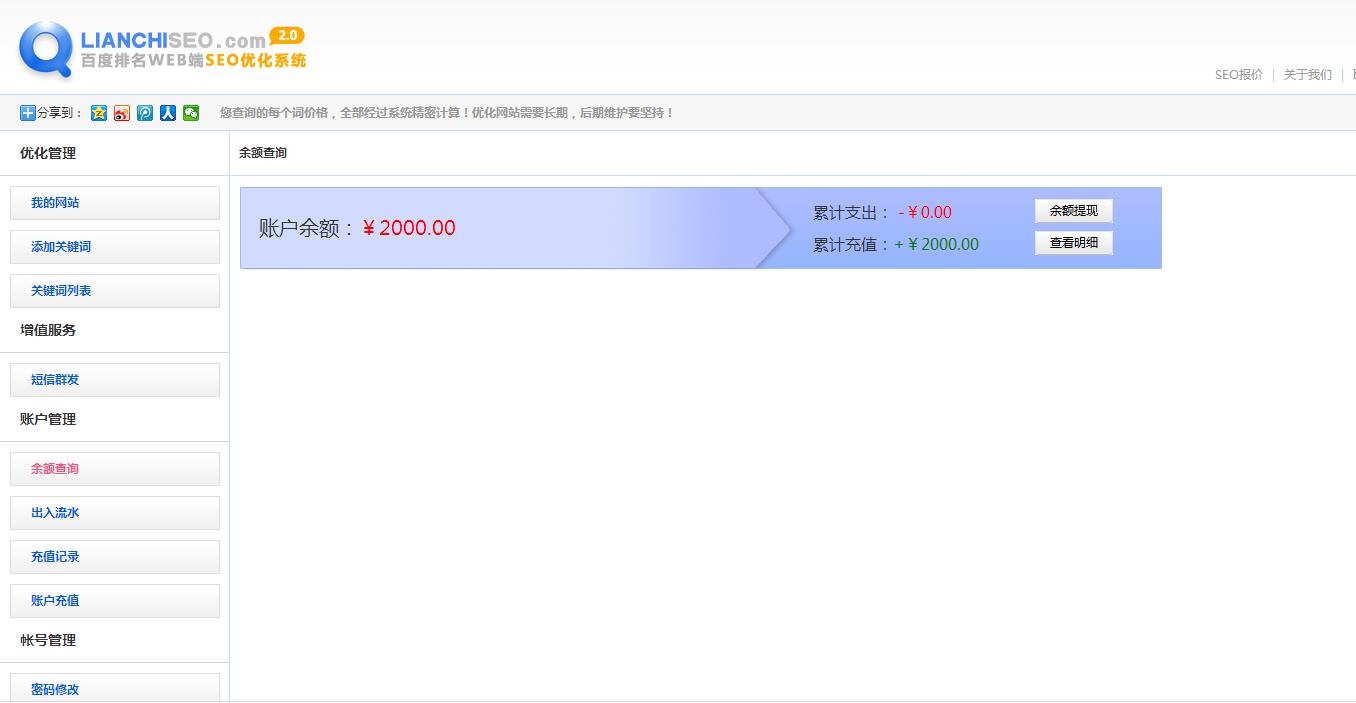
Task: Open more share options via the plus icon
Action: 26,113
